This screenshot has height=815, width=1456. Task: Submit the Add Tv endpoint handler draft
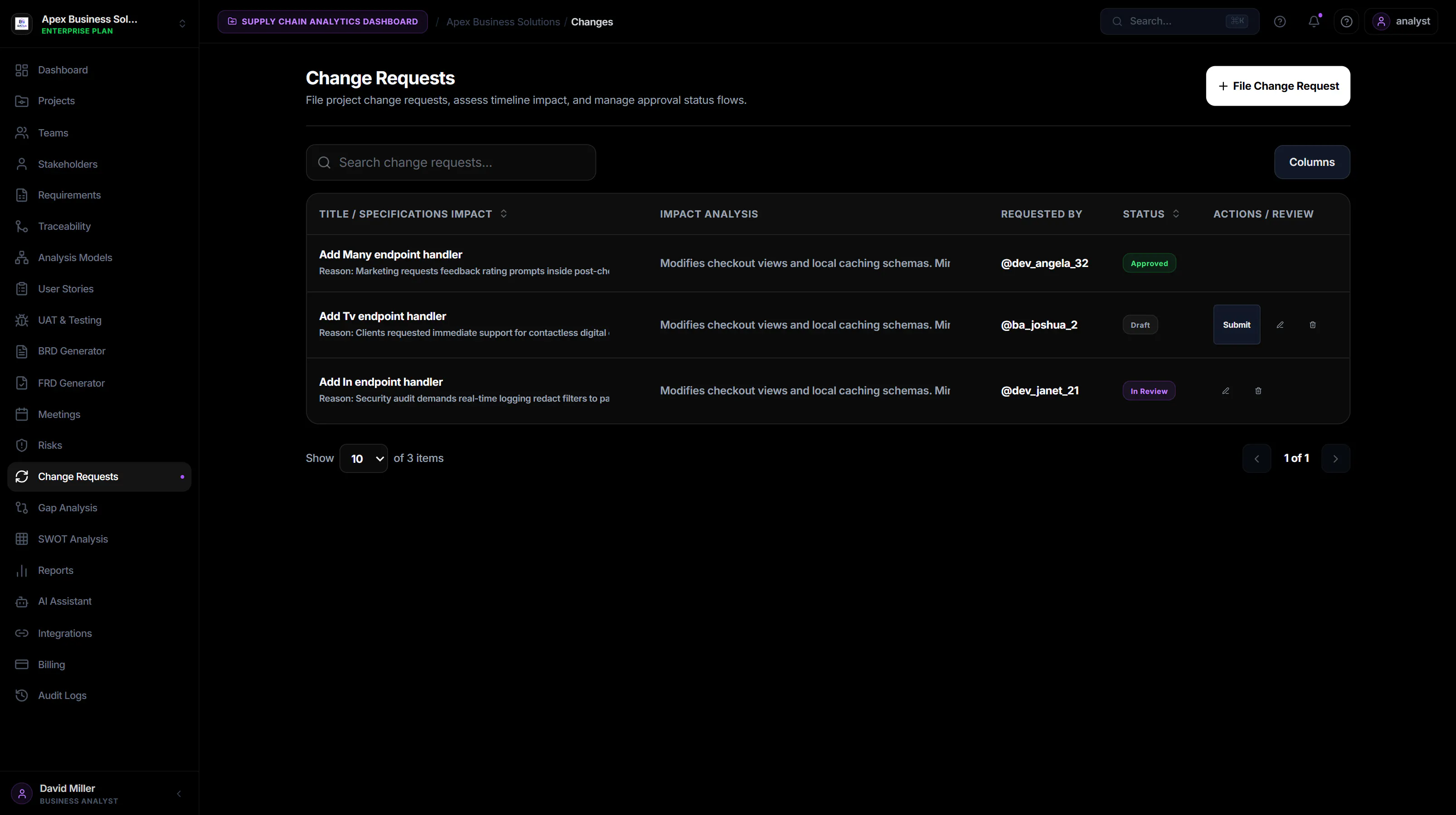pos(1237,325)
